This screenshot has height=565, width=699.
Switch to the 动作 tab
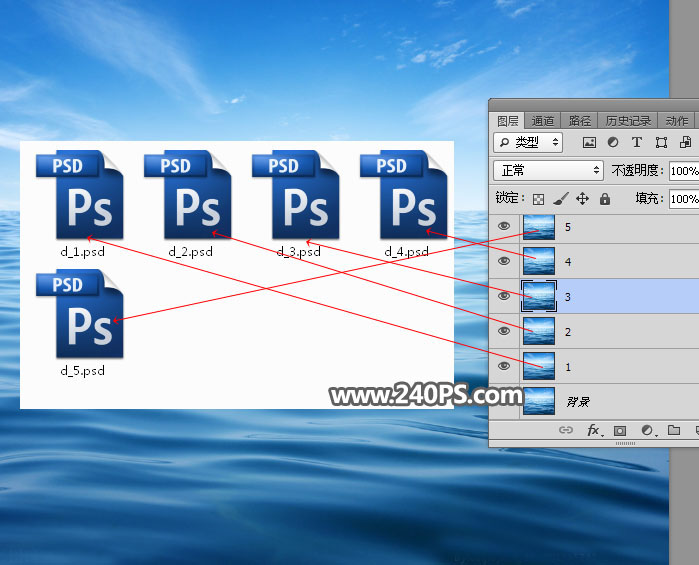[676, 121]
